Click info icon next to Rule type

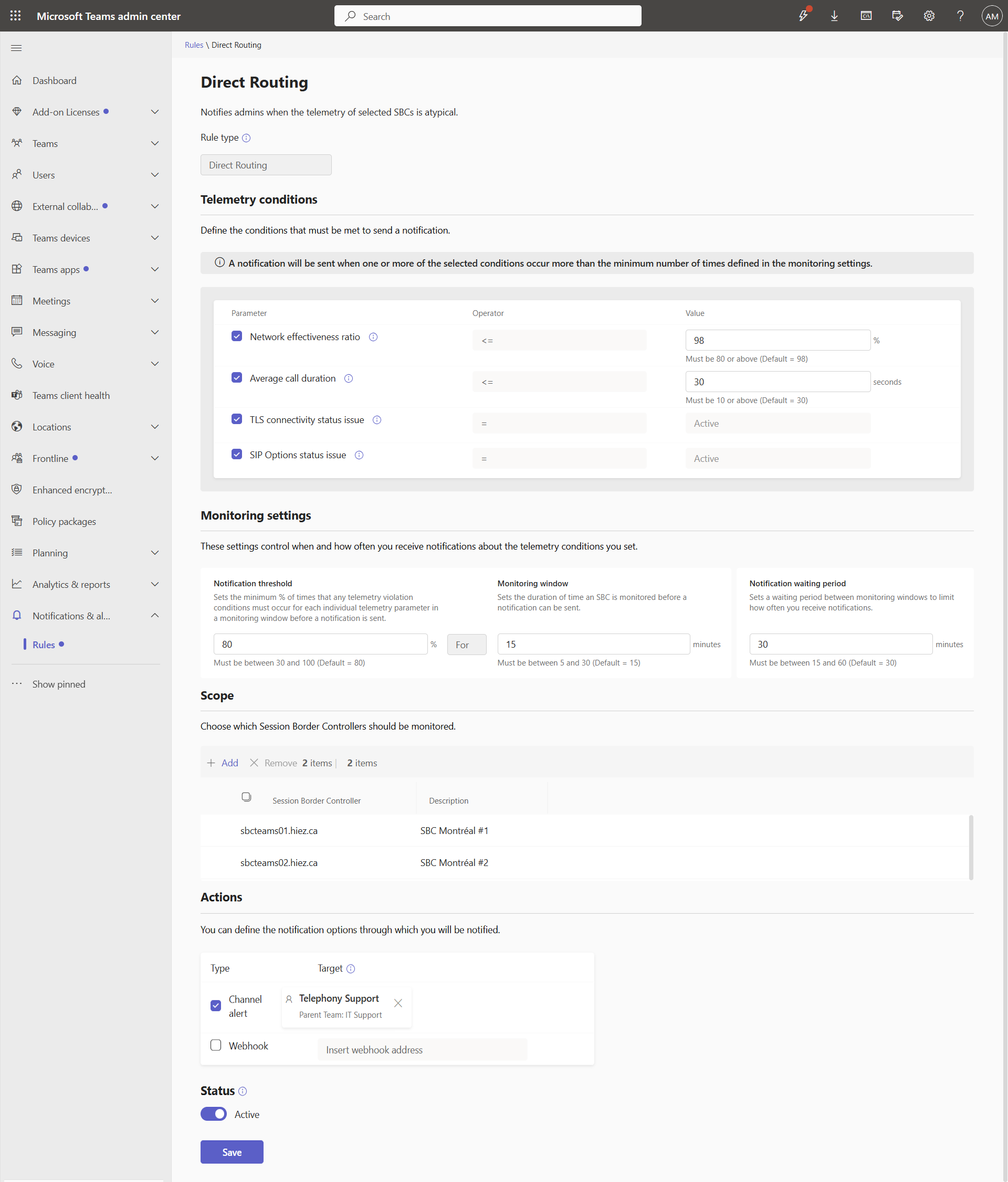click(246, 138)
